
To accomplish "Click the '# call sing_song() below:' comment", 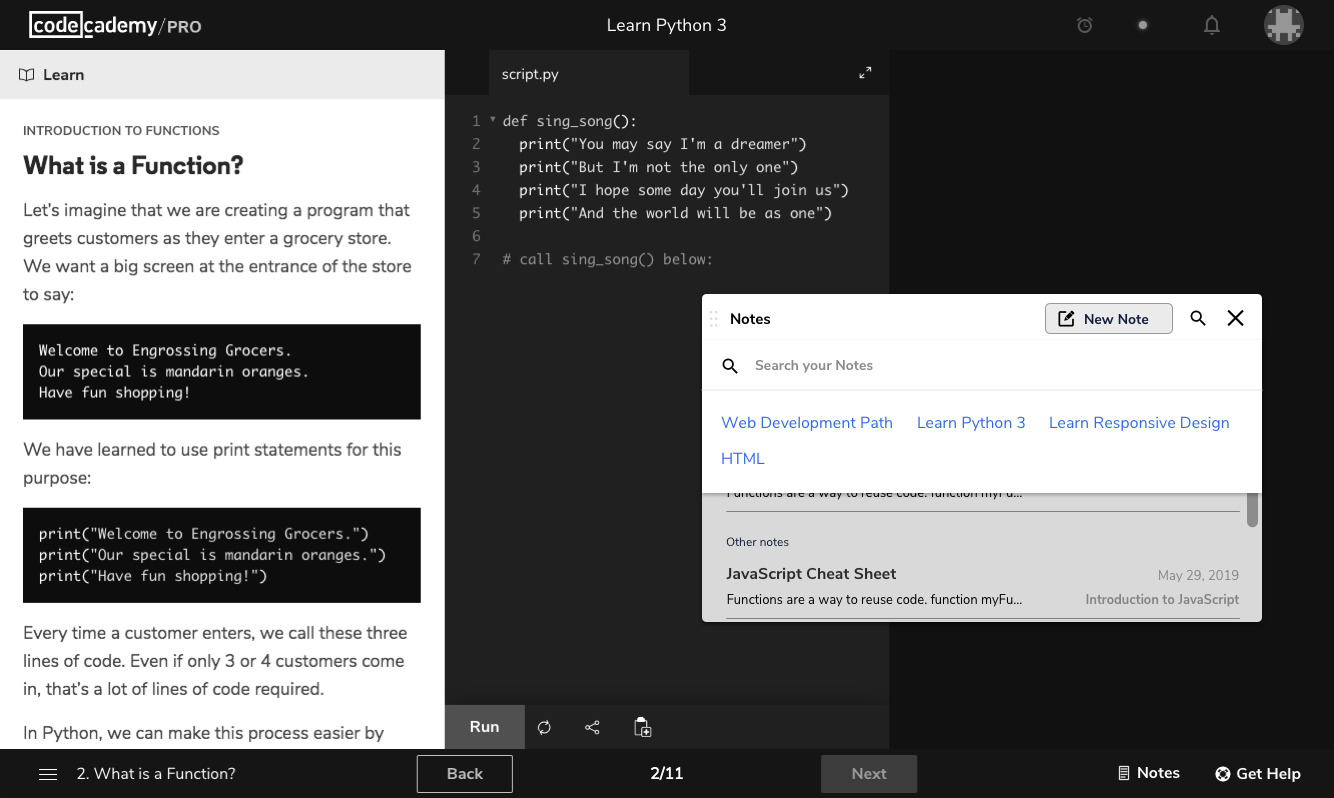I will (607, 259).
